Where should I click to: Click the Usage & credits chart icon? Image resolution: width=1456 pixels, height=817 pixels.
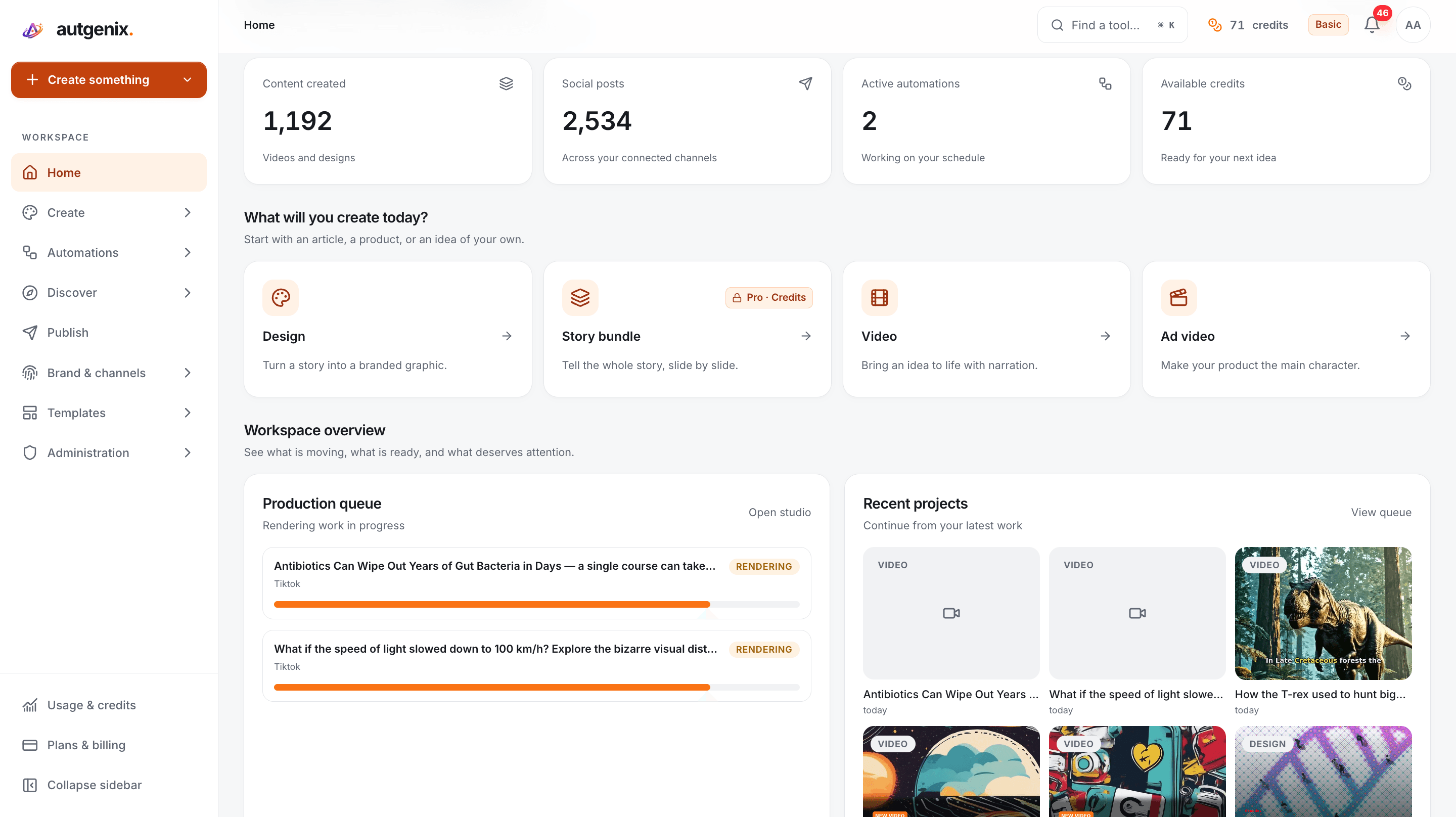[x=30, y=705]
